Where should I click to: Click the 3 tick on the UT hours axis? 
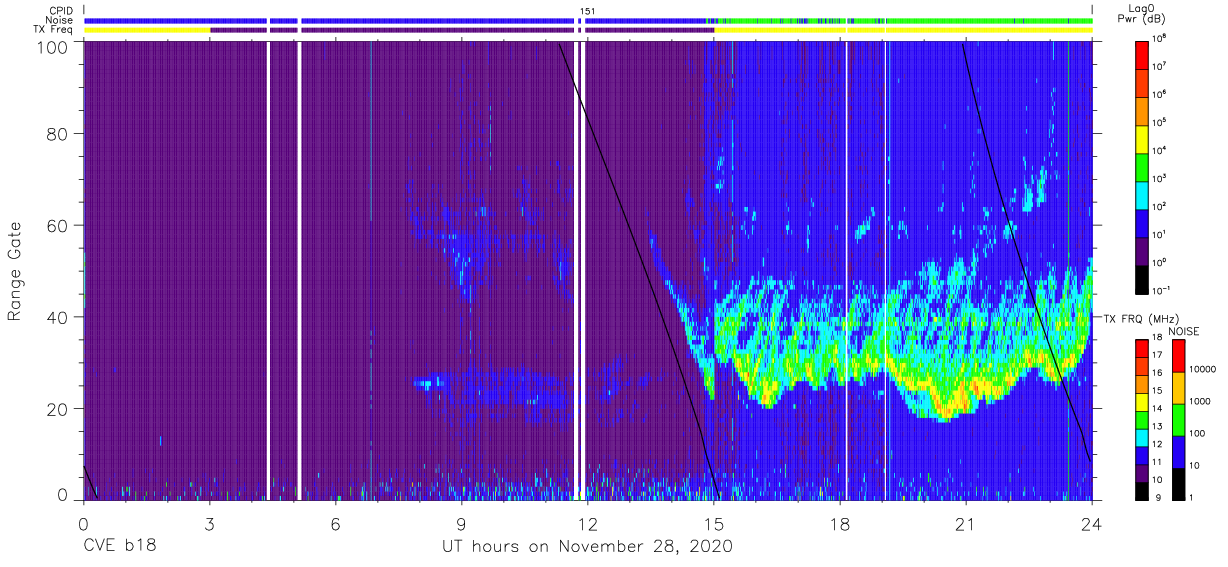[209, 523]
